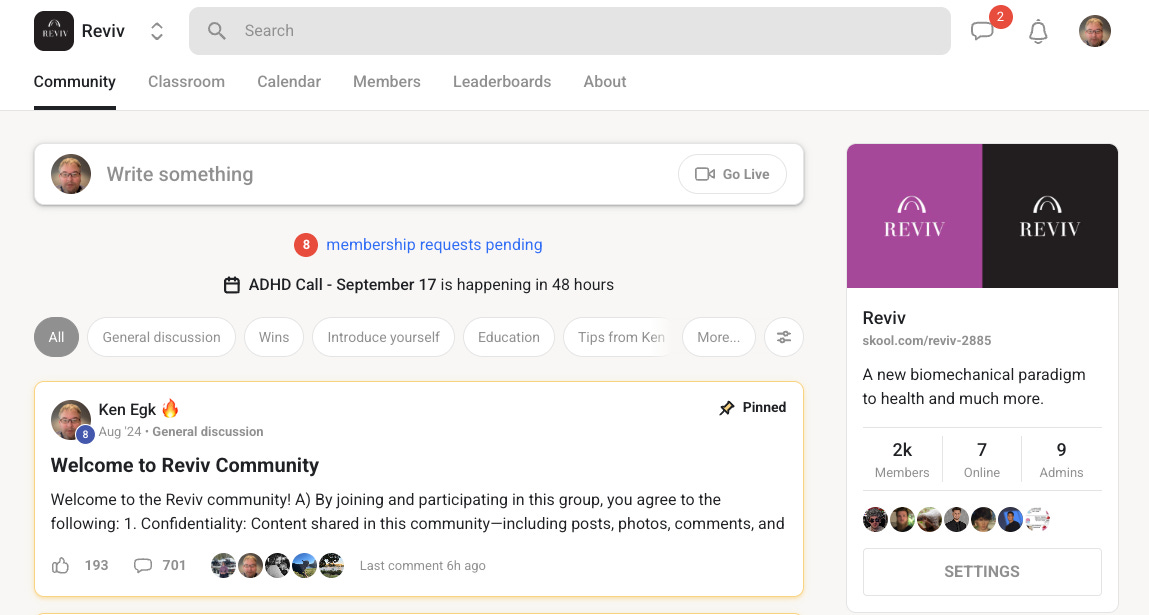The image size is (1149, 615).
Task: Filter by Introduce yourself
Action: [x=383, y=337]
